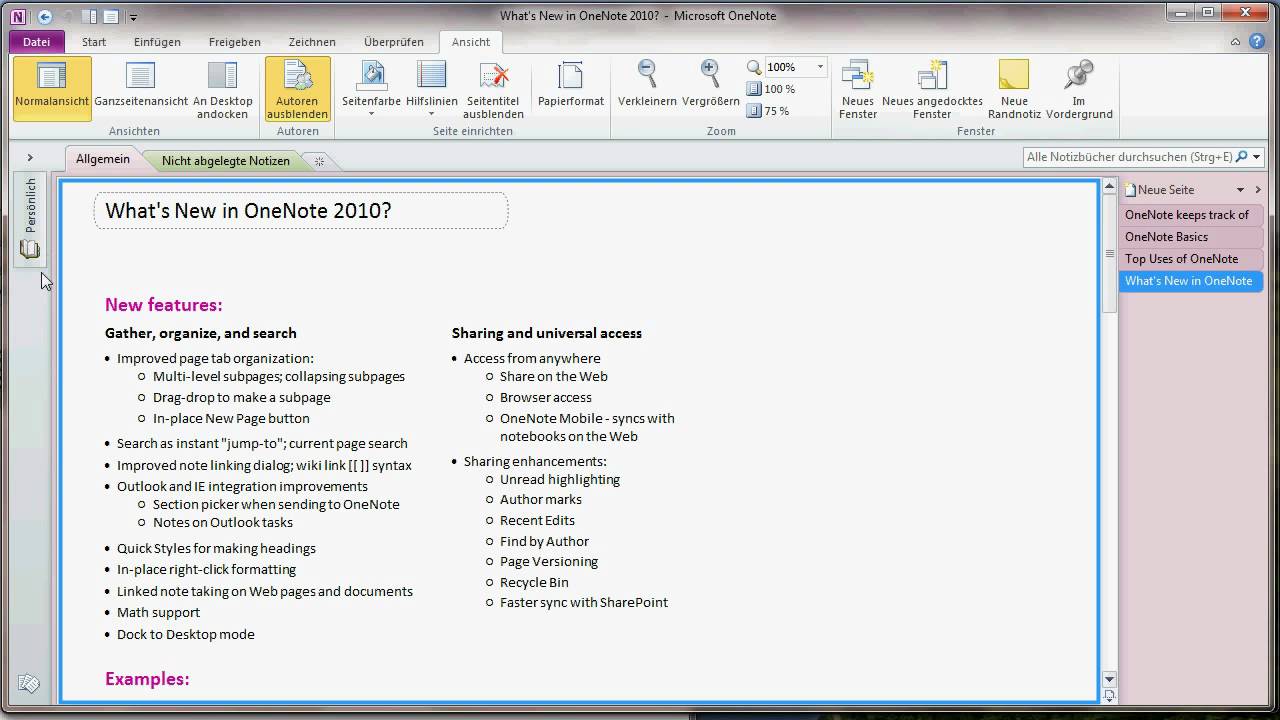Minimize the ribbon with caret icon

[x=1237, y=42]
